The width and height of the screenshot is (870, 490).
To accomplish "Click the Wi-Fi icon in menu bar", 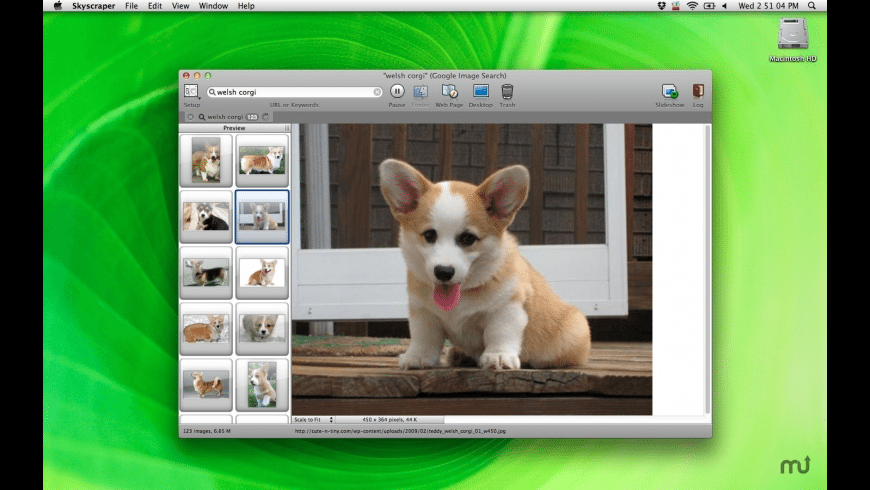I will click(x=692, y=6).
